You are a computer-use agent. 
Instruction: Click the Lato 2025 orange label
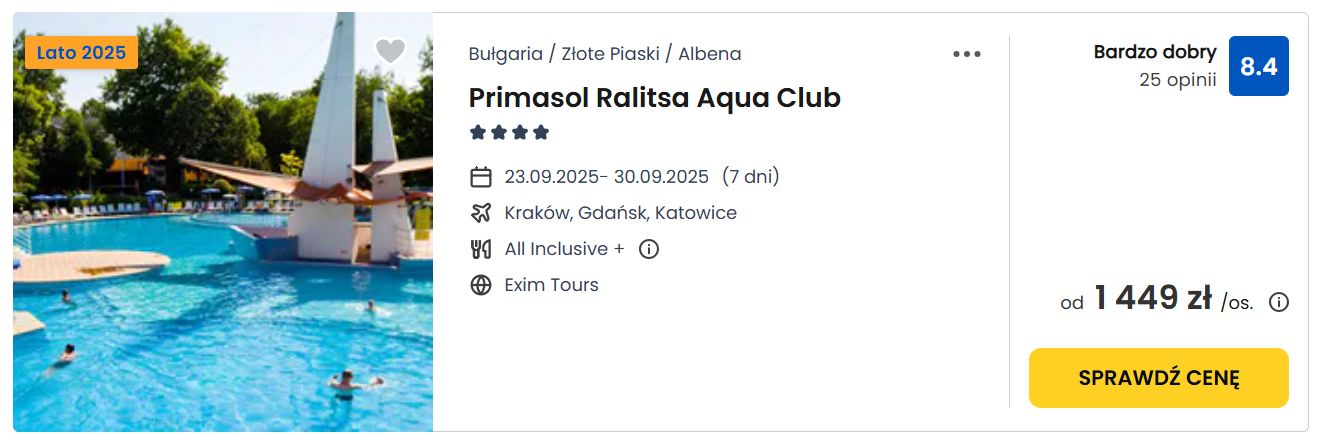pyautogui.click(x=82, y=53)
